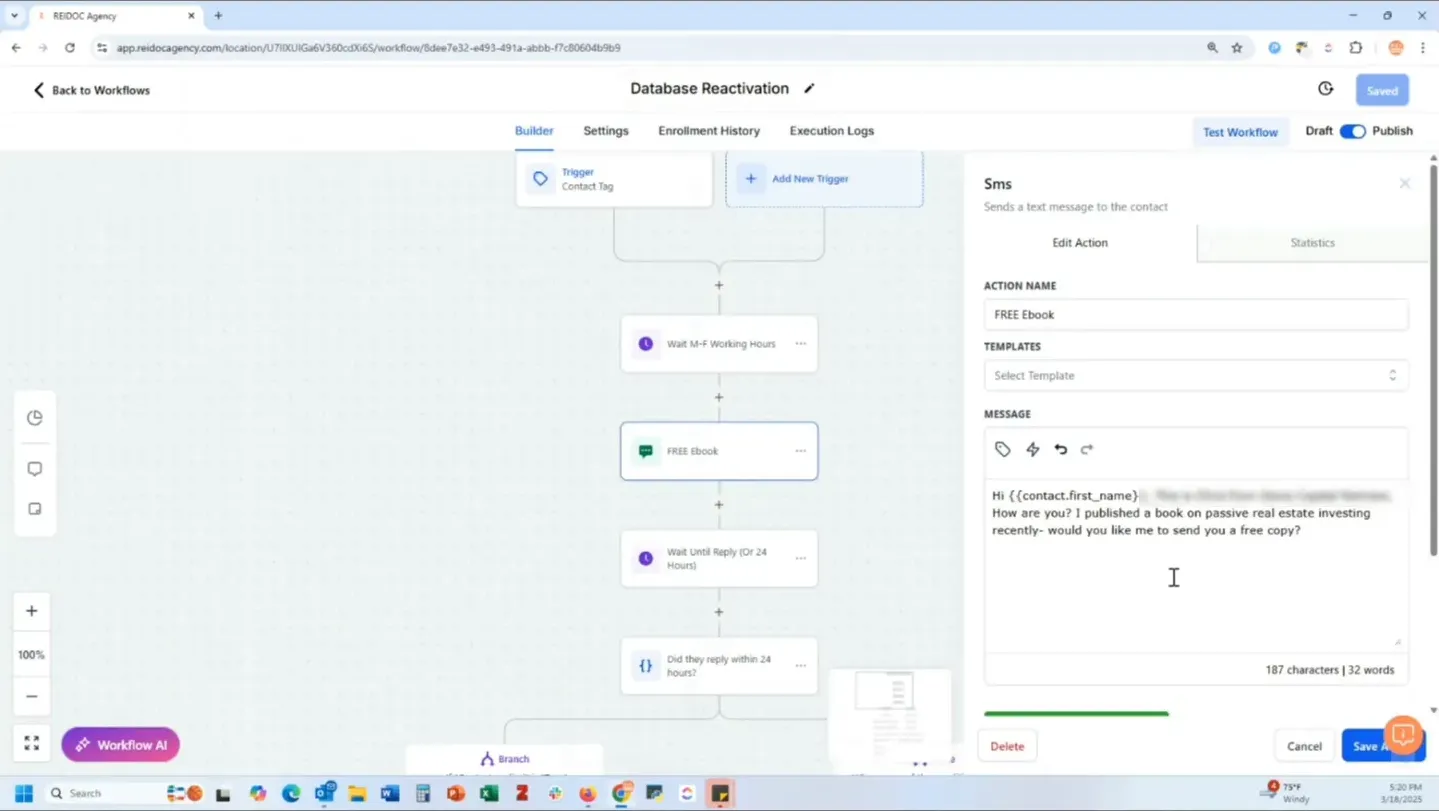Click clock icon on Wait Until Reply step
The image size is (1439, 811).
coord(646,558)
